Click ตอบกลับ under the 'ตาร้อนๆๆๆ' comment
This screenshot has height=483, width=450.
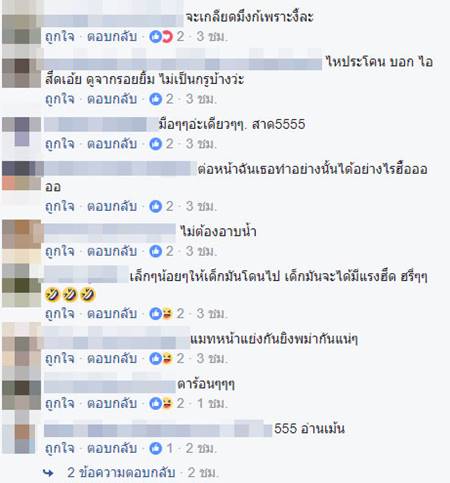pyautogui.click(x=112, y=403)
